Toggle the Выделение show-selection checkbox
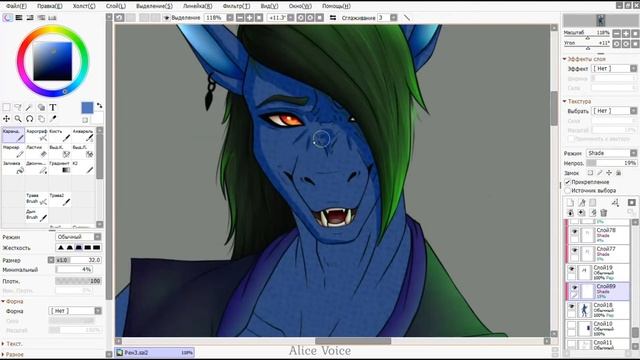 [x=167, y=18]
